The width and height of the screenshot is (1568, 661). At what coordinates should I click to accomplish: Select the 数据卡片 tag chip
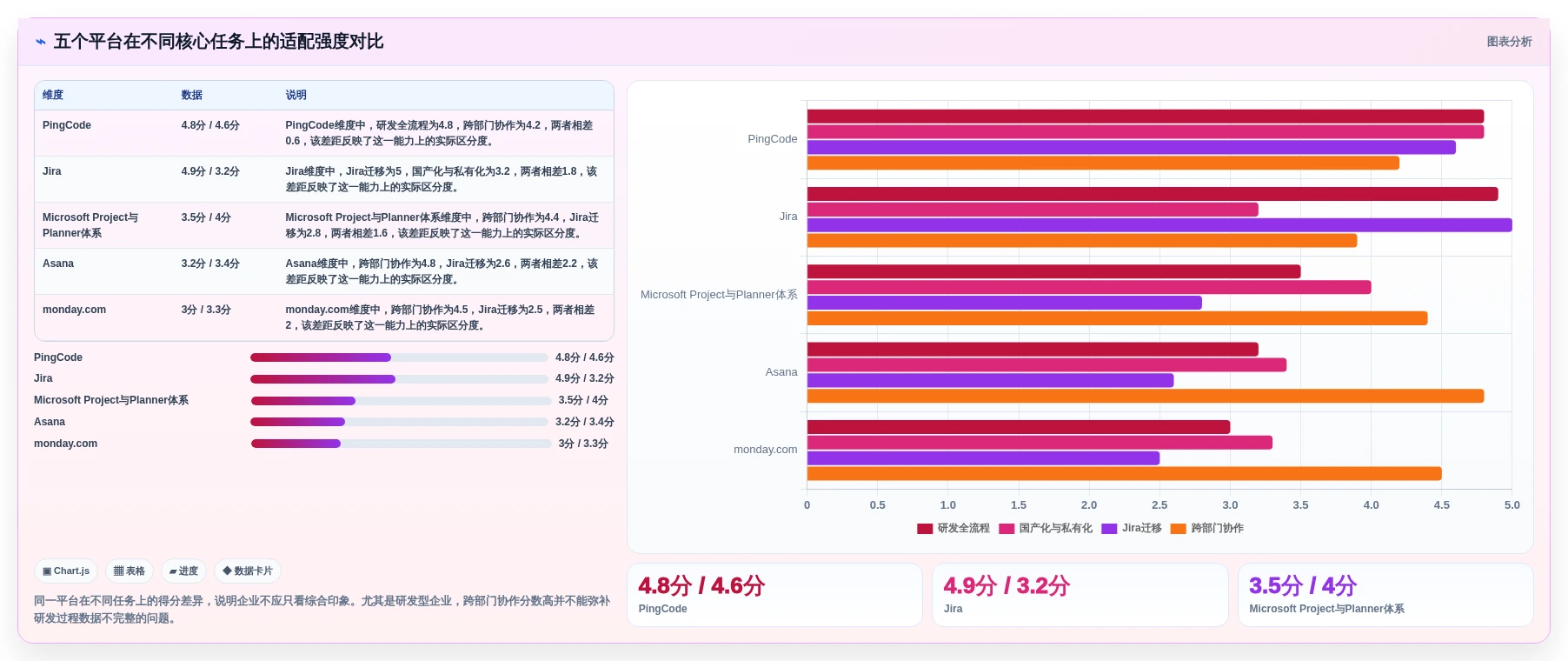(x=248, y=571)
